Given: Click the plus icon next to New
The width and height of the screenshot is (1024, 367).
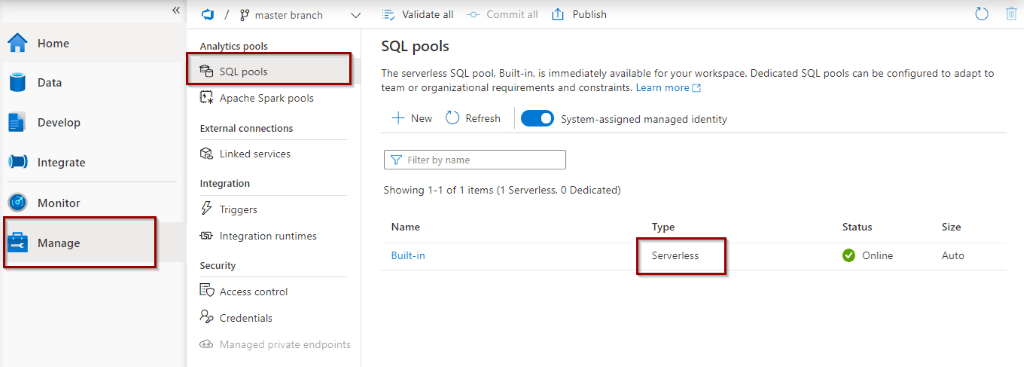Looking at the screenshot, I should coord(398,118).
